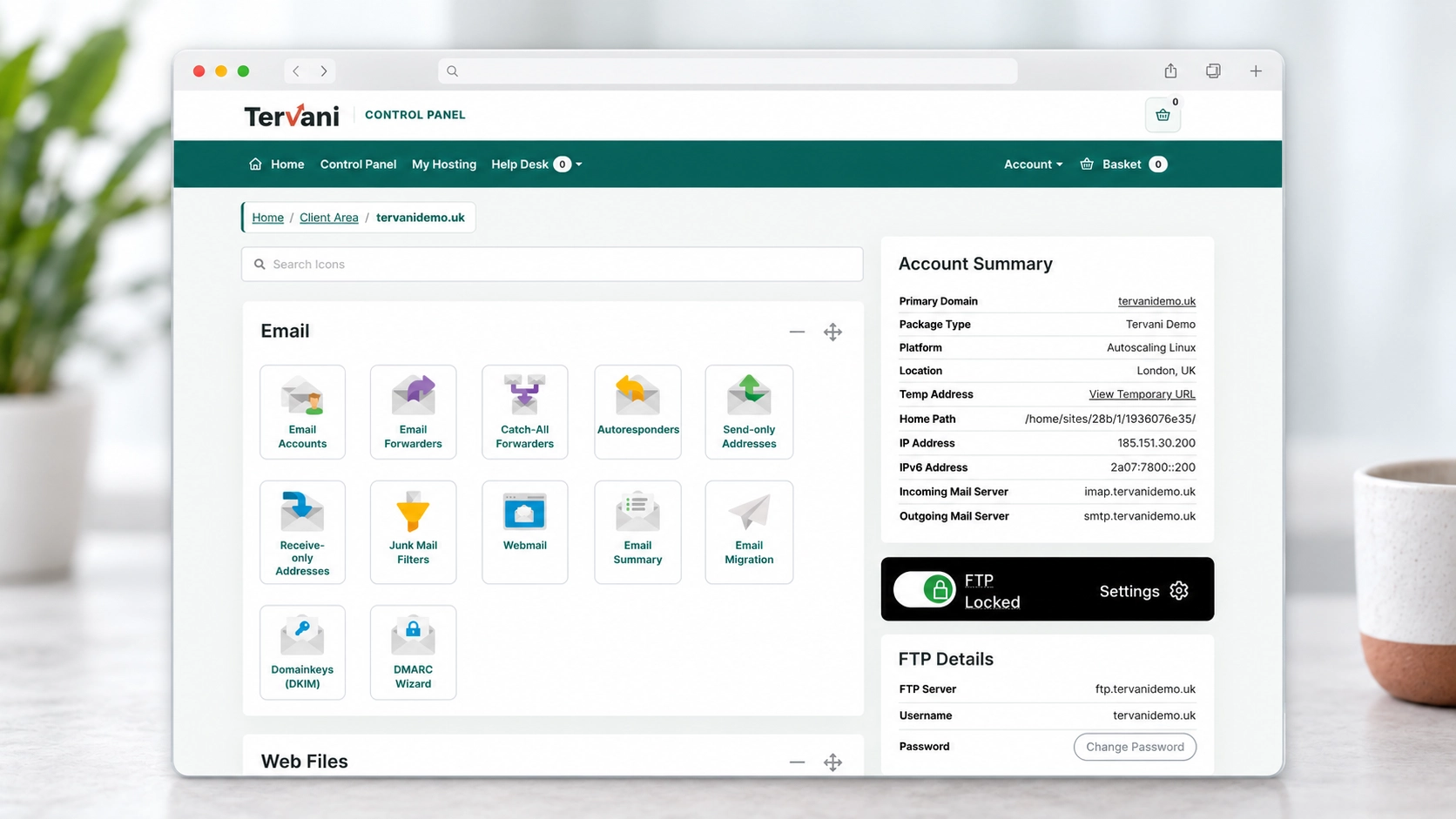This screenshot has width=1456, height=819.
Task: Toggle the FTP Locked switch
Action: [924, 590]
